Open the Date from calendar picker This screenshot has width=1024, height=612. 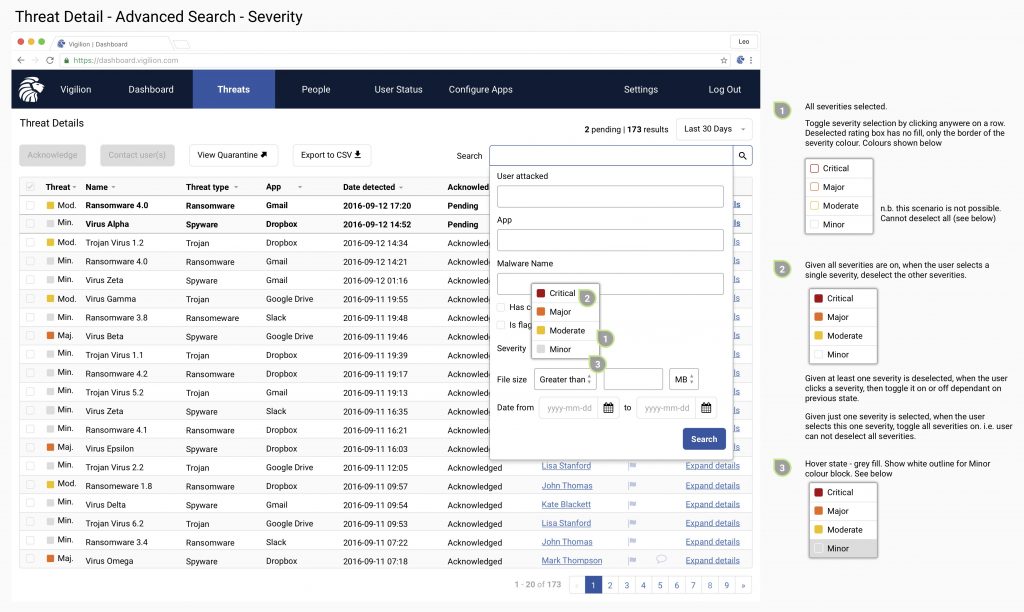pos(608,408)
